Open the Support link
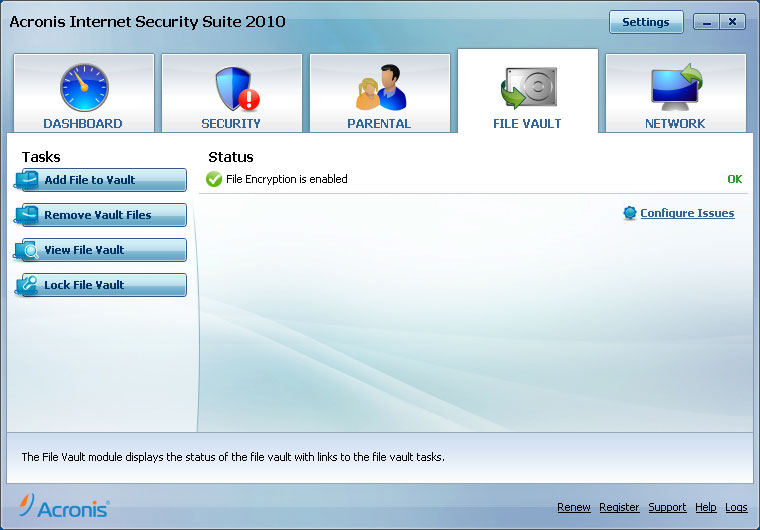Viewport: 760px width, 530px height. point(667,507)
